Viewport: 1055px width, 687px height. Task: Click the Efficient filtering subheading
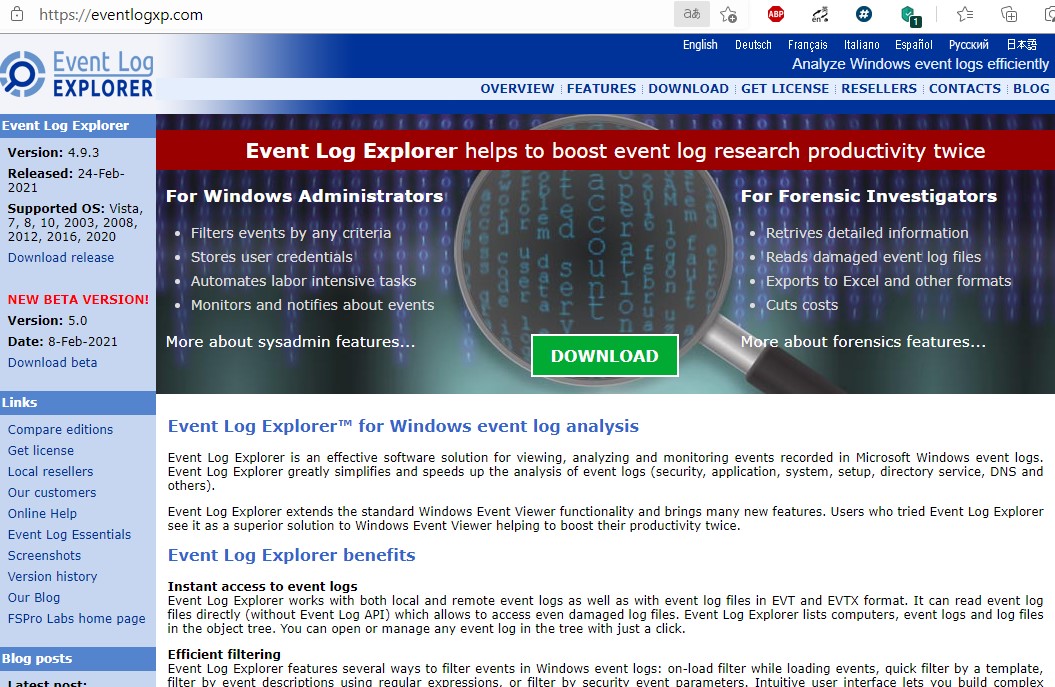click(224, 655)
